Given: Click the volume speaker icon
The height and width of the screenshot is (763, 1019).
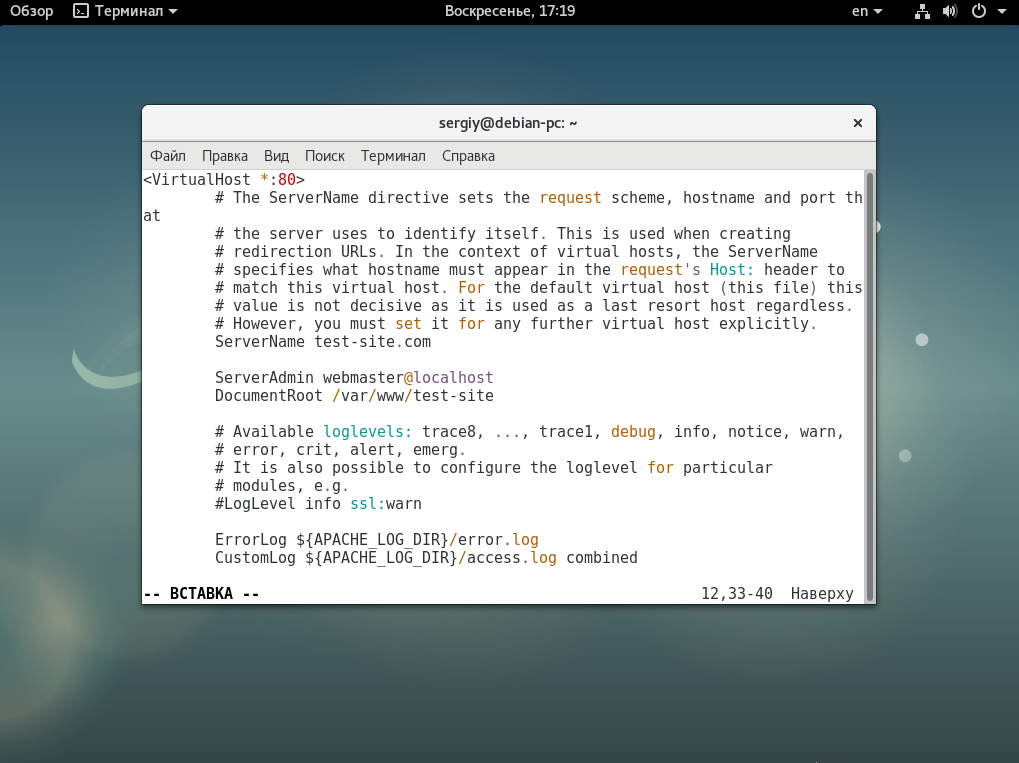Looking at the screenshot, I should (949, 11).
